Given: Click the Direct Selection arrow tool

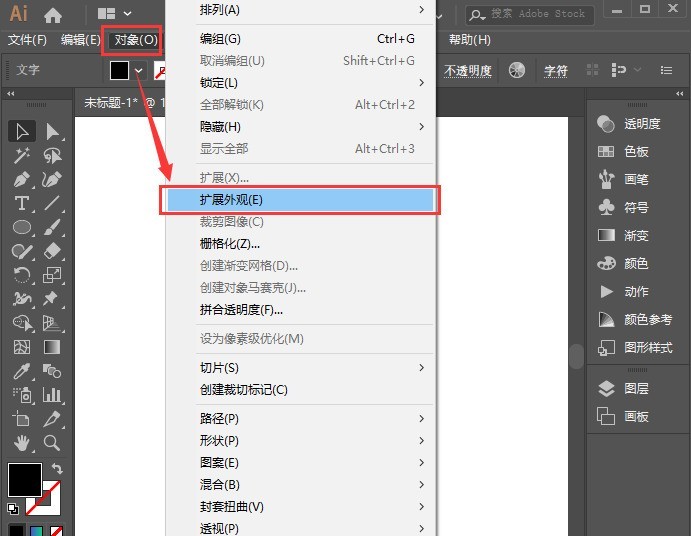Looking at the screenshot, I should (x=52, y=131).
